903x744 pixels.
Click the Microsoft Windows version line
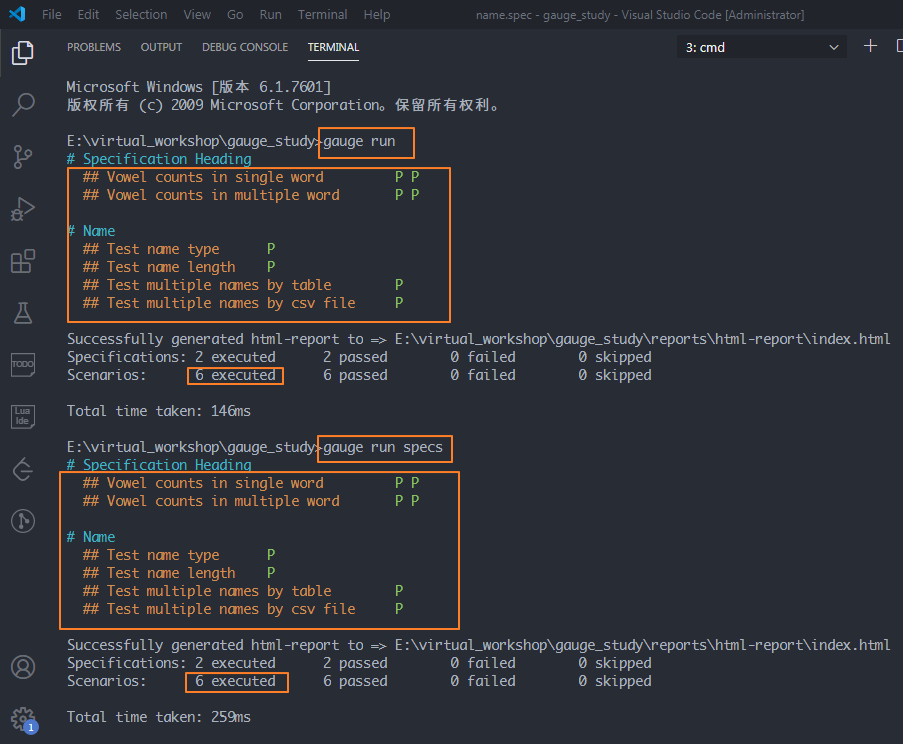(199, 87)
